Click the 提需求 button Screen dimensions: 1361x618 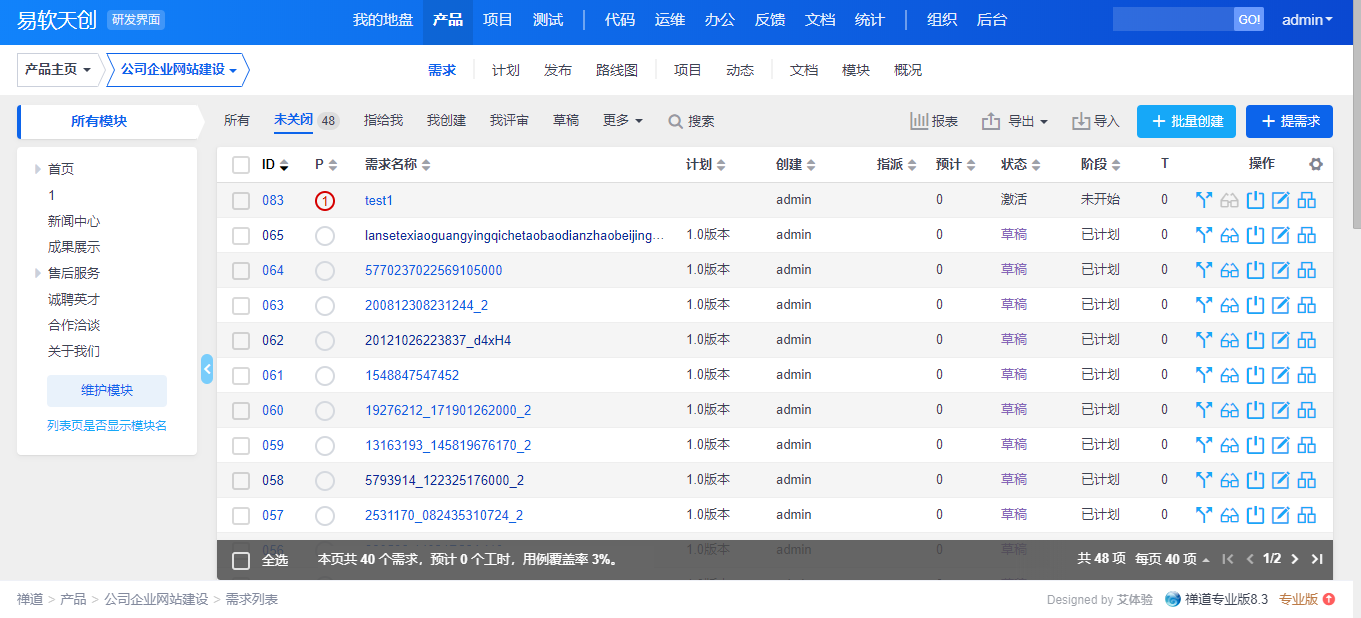1289,121
